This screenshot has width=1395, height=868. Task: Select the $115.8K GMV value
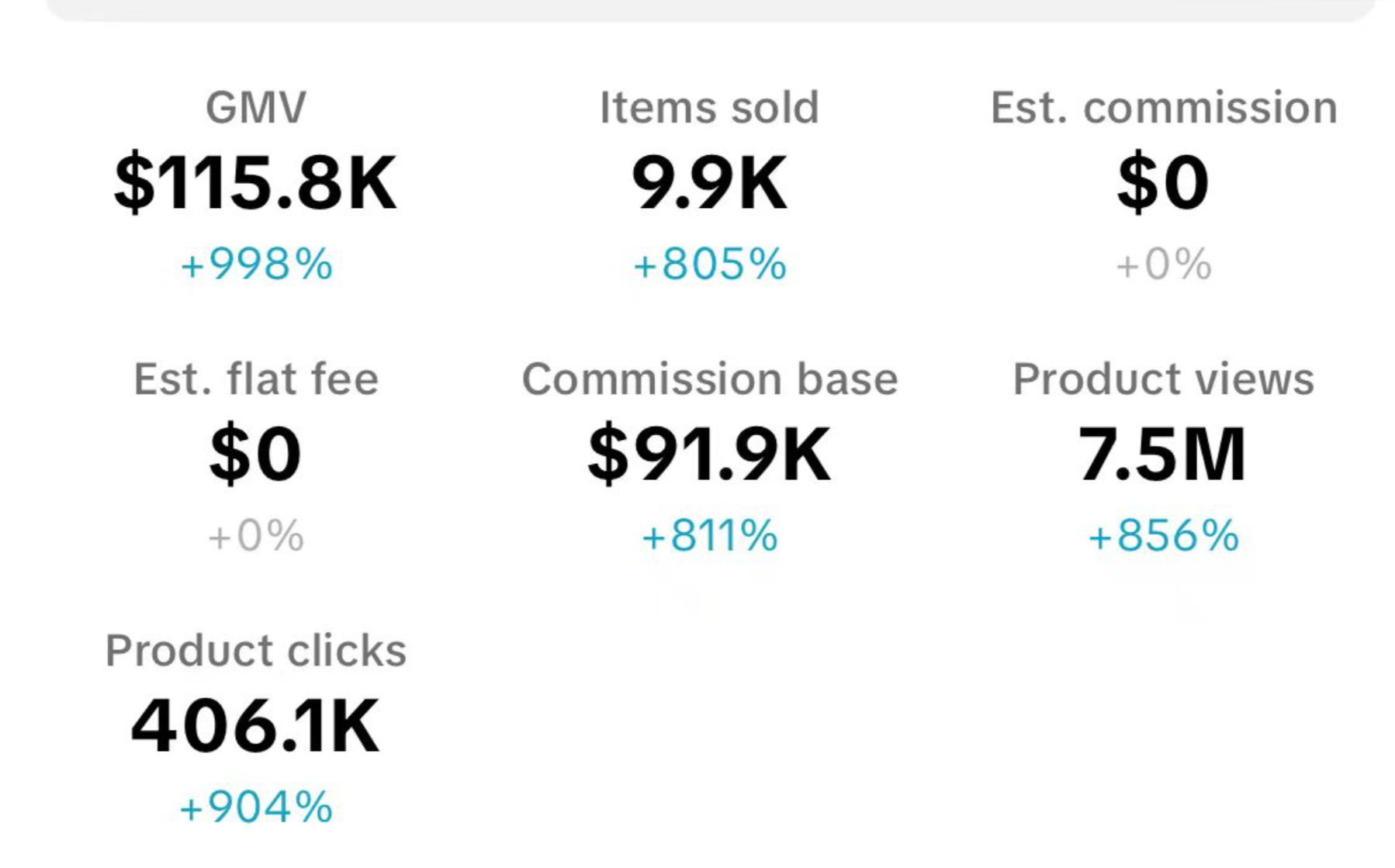pos(255,183)
